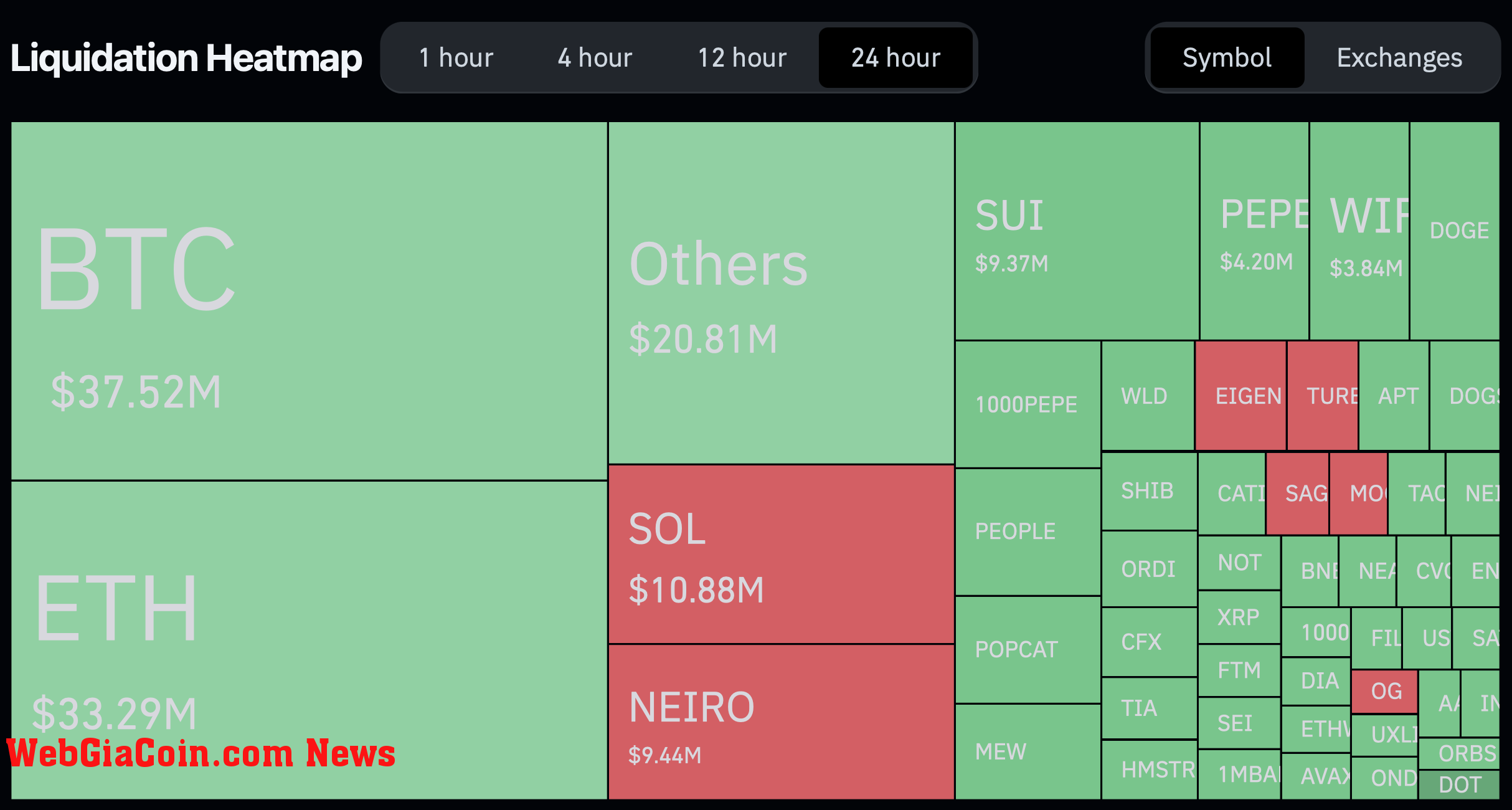Select the NEAR tile
Screen dimensions: 1512x810
[1368, 571]
